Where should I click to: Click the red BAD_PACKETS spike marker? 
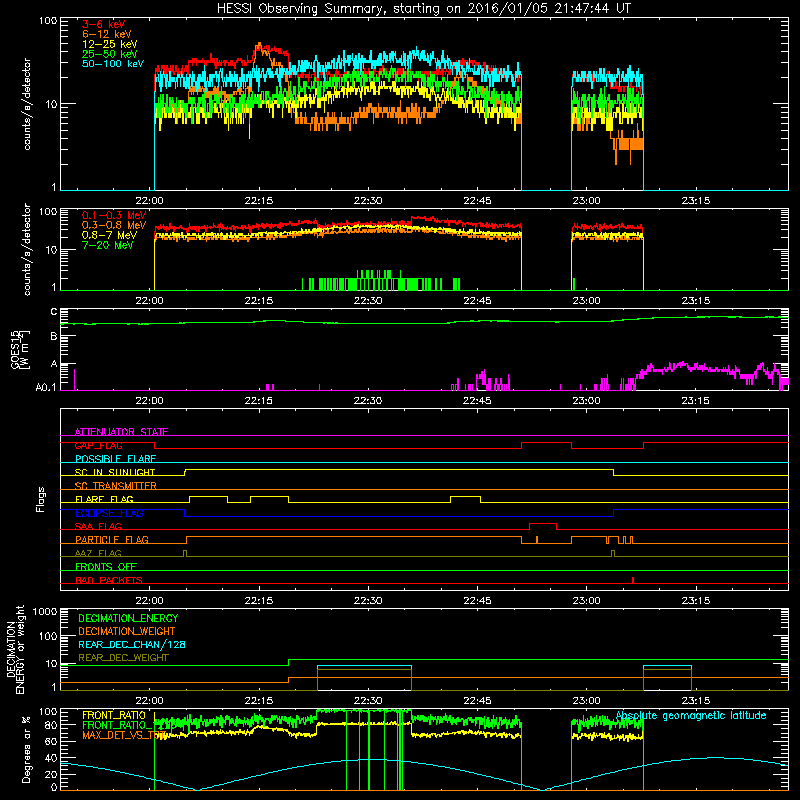[633, 580]
